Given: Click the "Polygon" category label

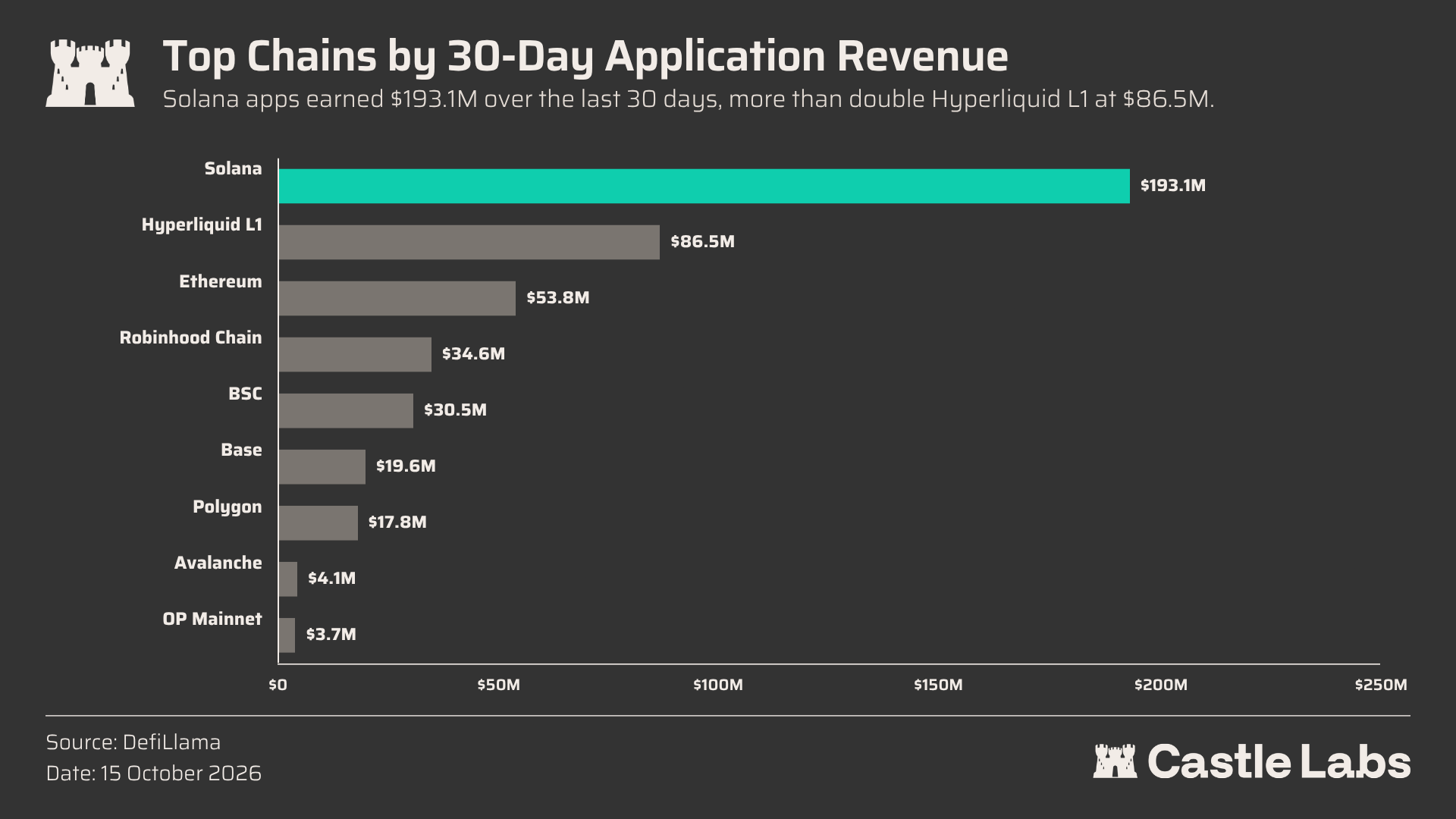Looking at the screenshot, I should 227,507.
